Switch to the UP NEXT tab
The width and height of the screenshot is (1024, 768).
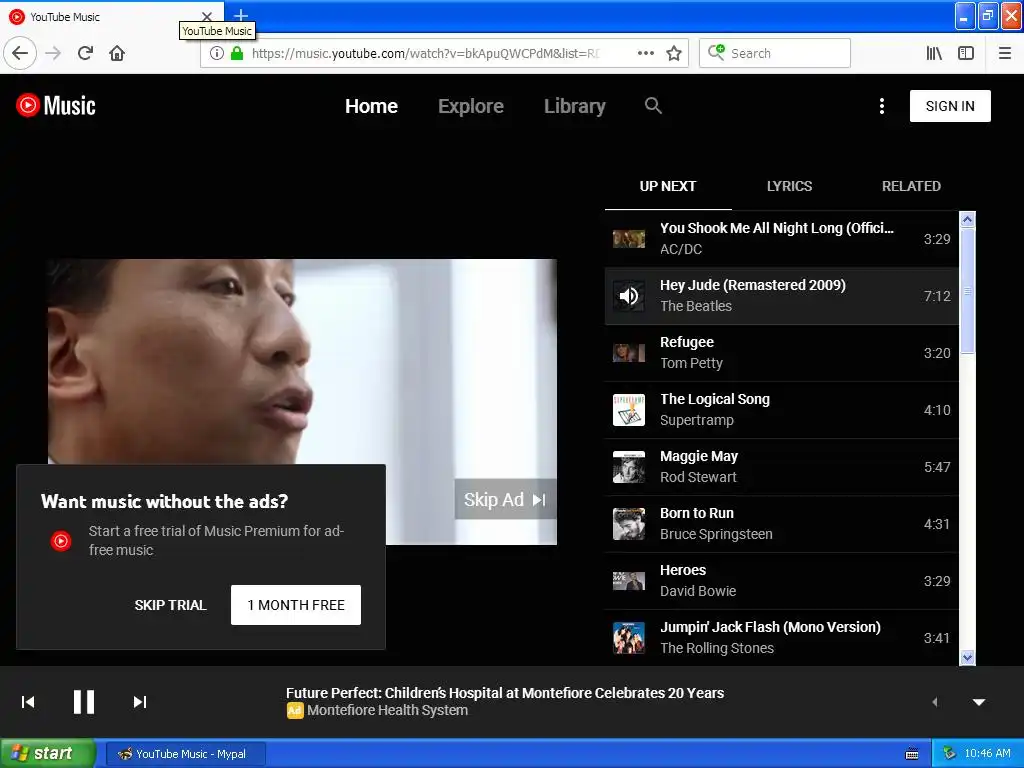(x=667, y=186)
